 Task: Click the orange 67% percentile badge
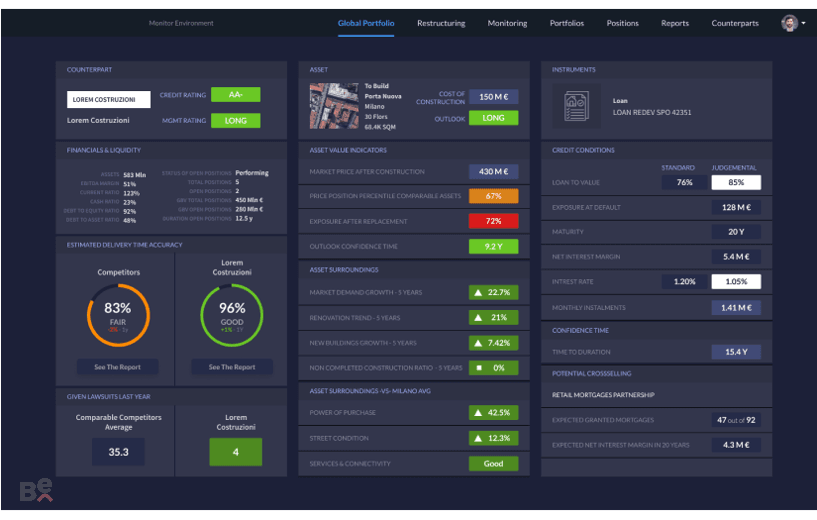493,196
